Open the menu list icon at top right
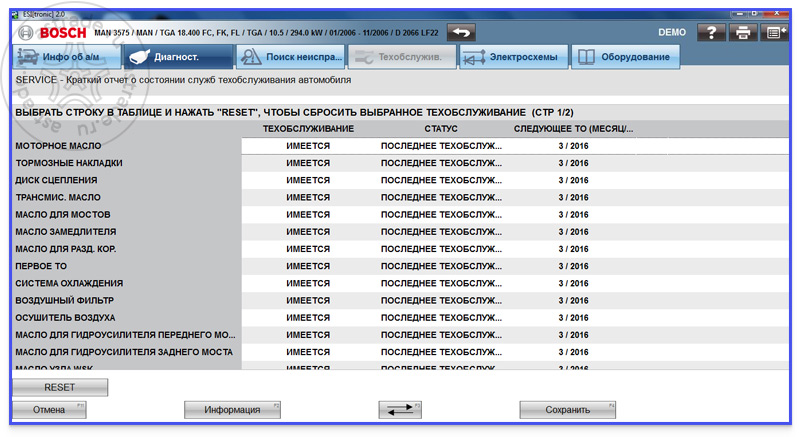 pyautogui.click(x=774, y=33)
